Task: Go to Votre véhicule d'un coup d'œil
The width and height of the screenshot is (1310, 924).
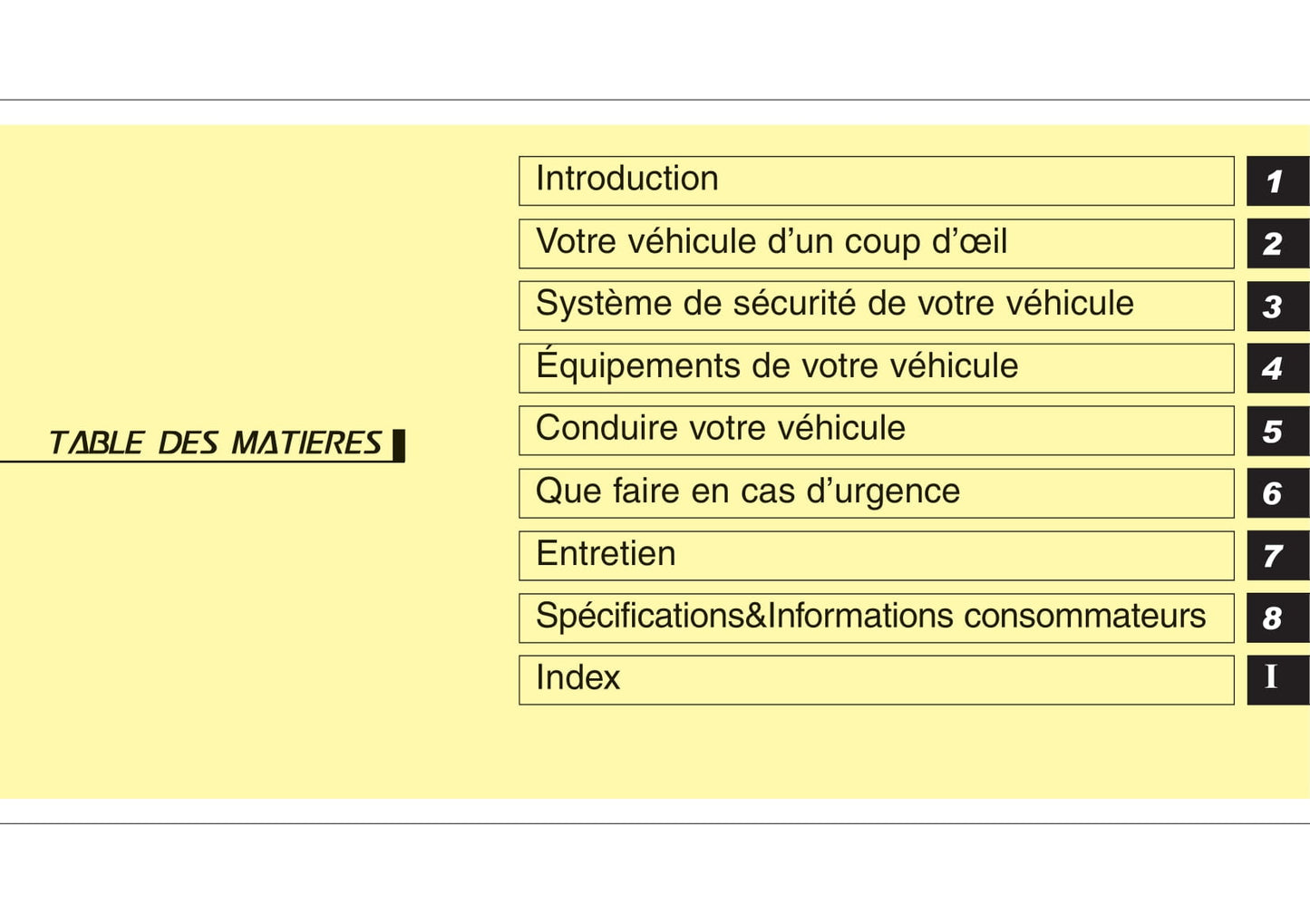Action: pyautogui.click(x=876, y=243)
